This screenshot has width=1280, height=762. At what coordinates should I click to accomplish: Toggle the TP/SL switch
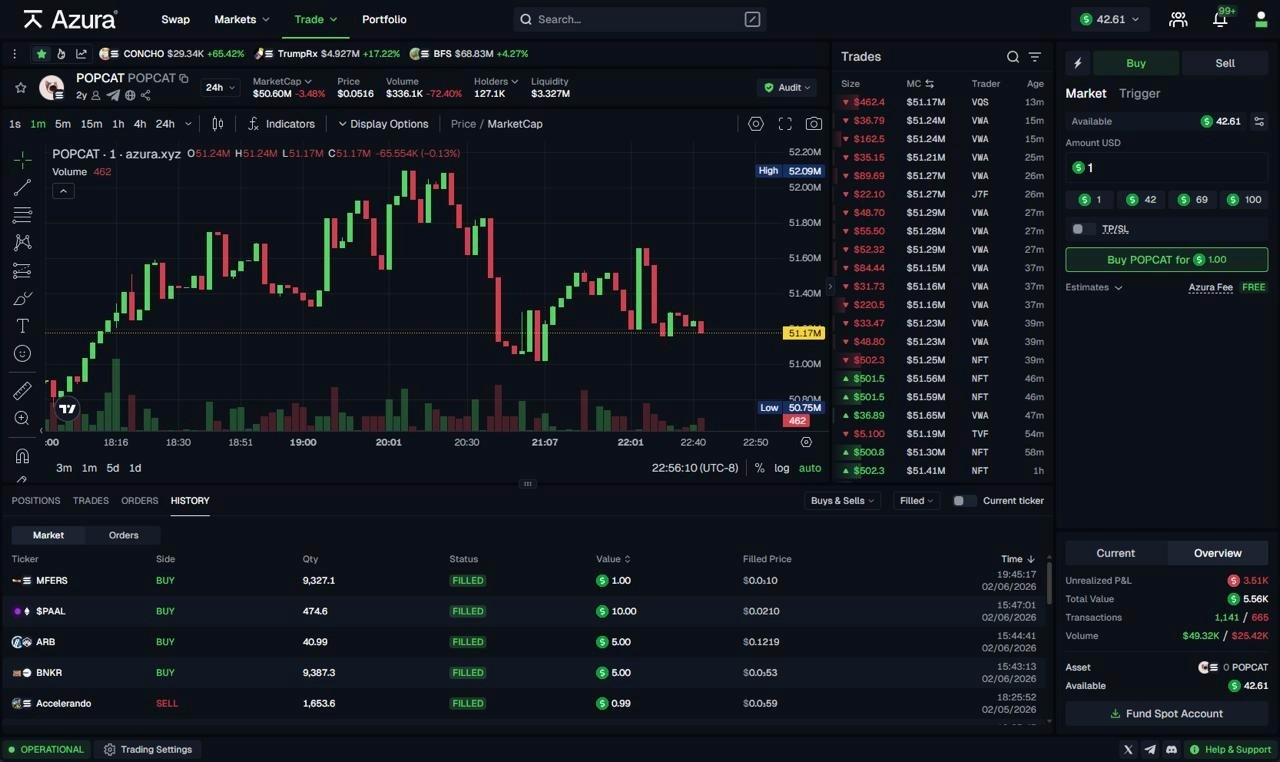click(1081, 229)
